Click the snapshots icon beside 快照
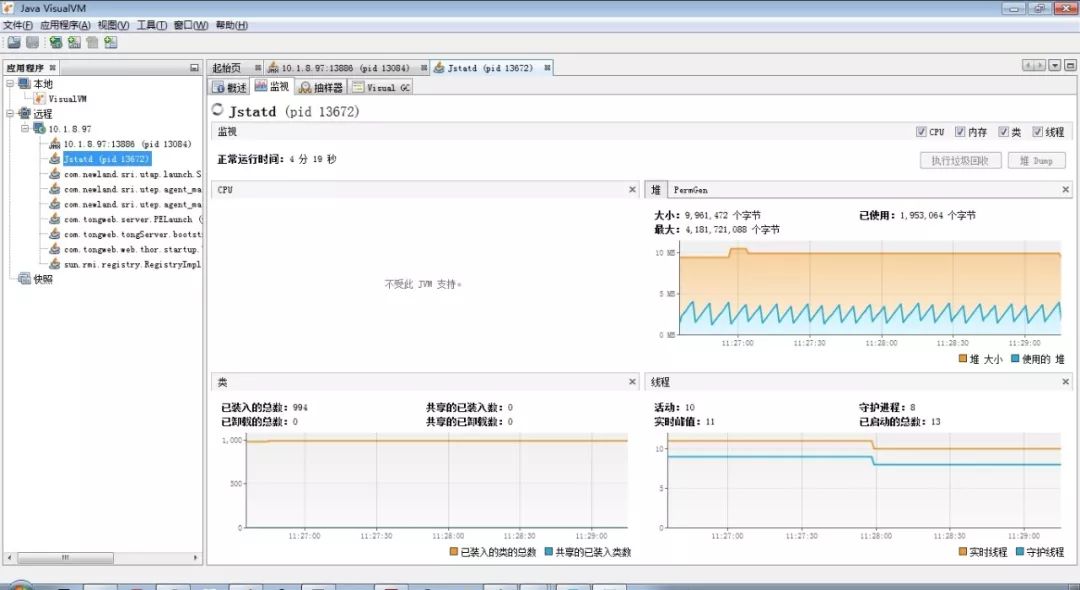 pos(25,279)
